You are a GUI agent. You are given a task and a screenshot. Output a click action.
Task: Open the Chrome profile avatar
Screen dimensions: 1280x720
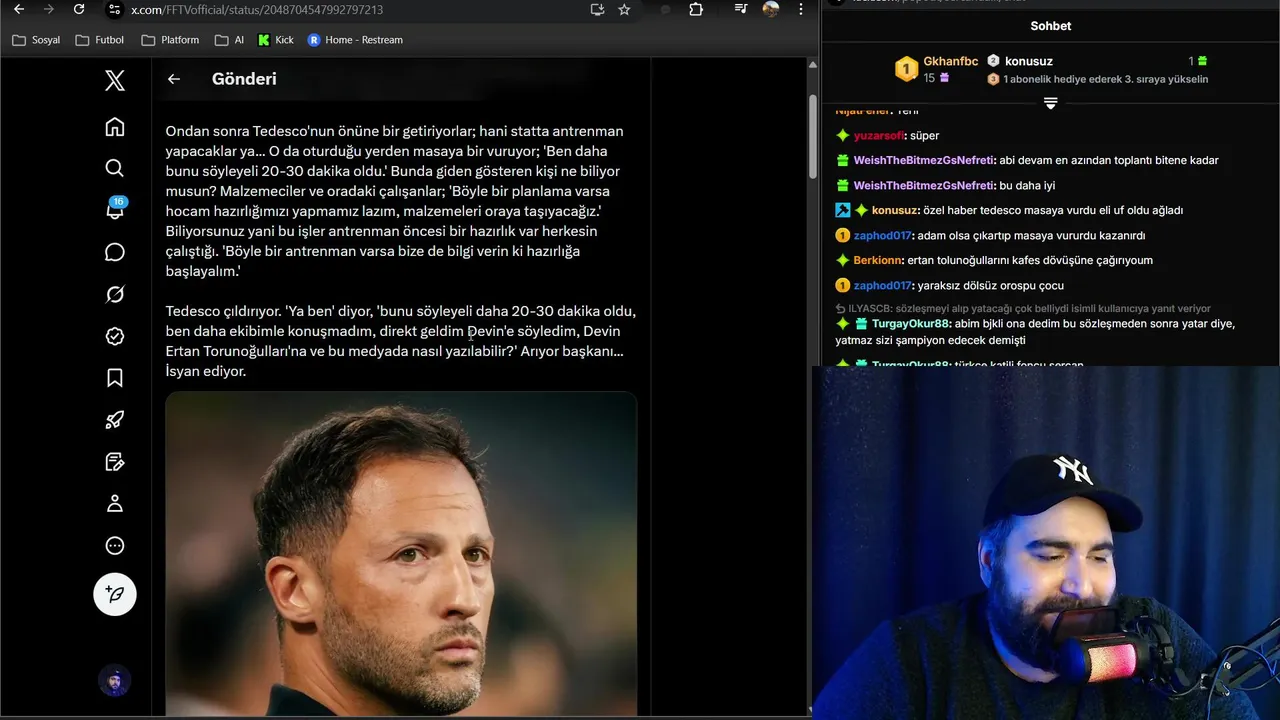click(x=771, y=9)
